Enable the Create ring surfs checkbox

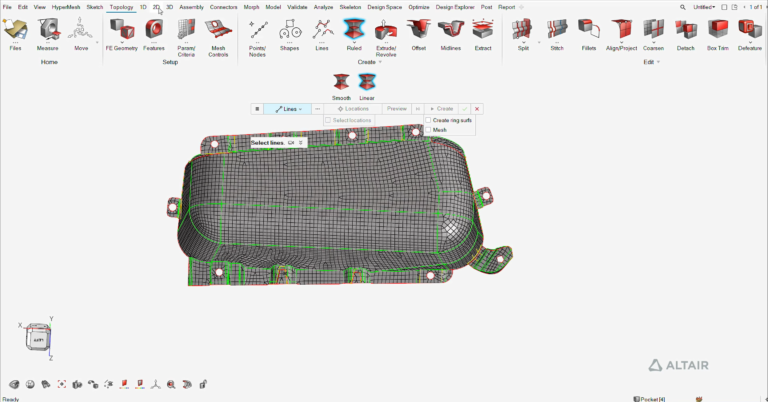(x=428, y=120)
